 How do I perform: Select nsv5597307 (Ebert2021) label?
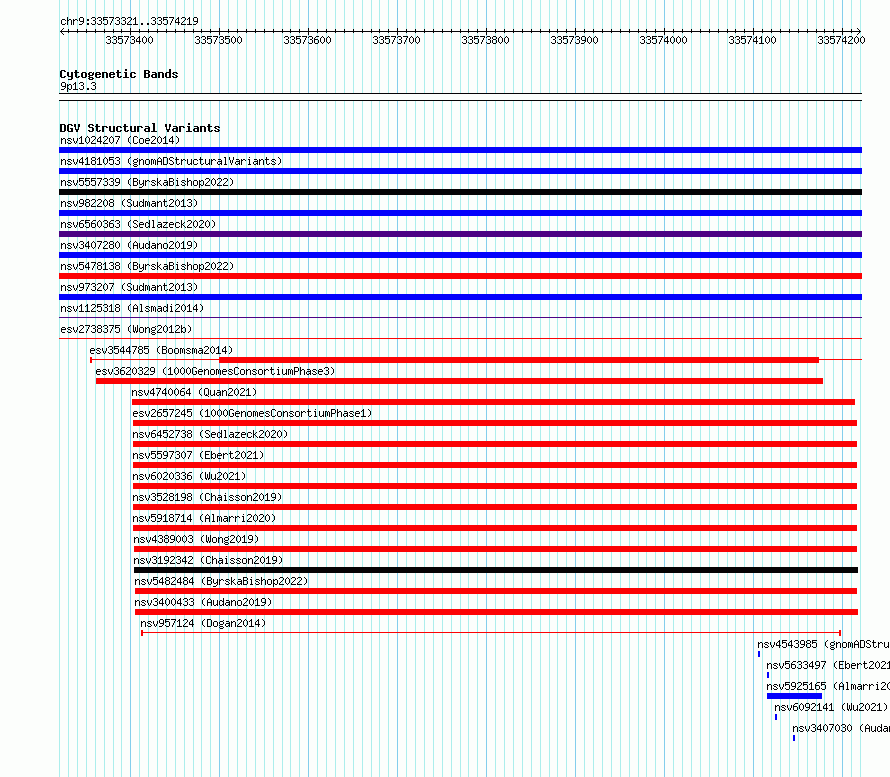[198, 455]
